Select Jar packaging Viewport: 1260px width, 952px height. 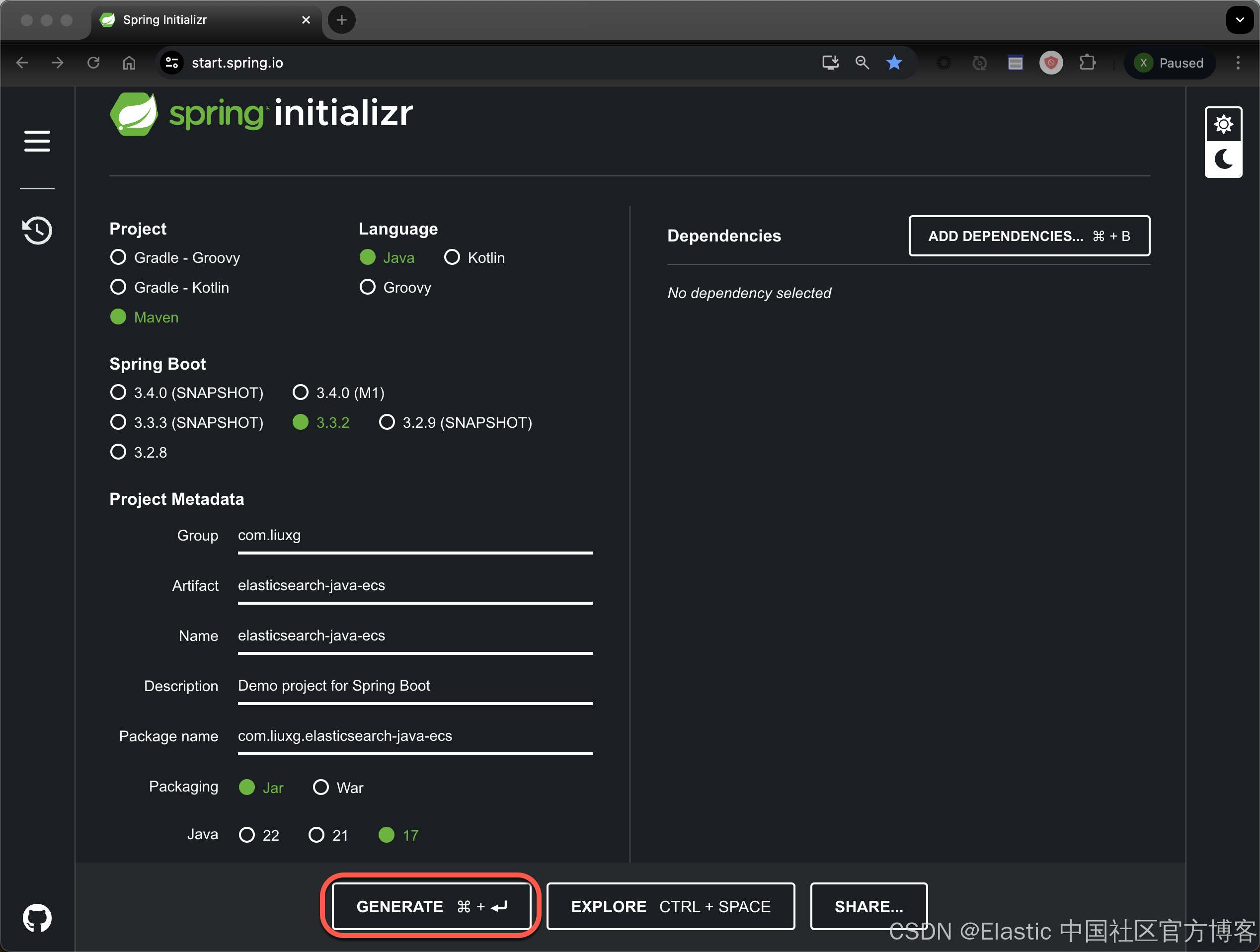click(261, 788)
